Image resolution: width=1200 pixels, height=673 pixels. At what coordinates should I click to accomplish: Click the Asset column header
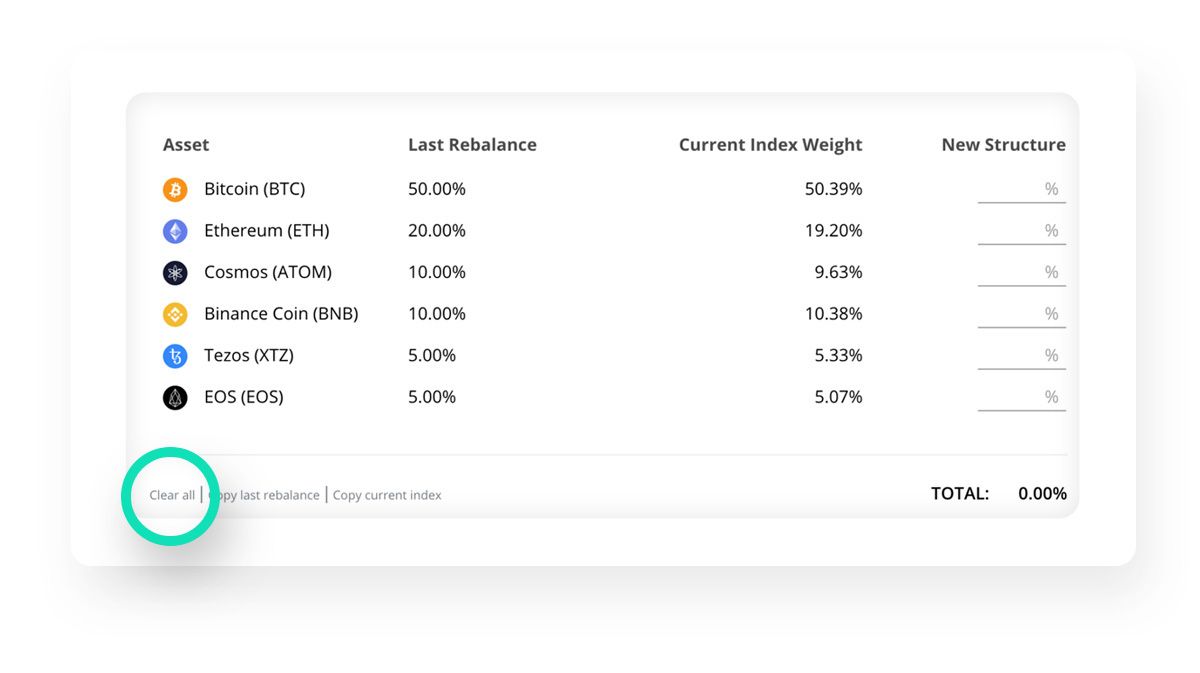(186, 145)
